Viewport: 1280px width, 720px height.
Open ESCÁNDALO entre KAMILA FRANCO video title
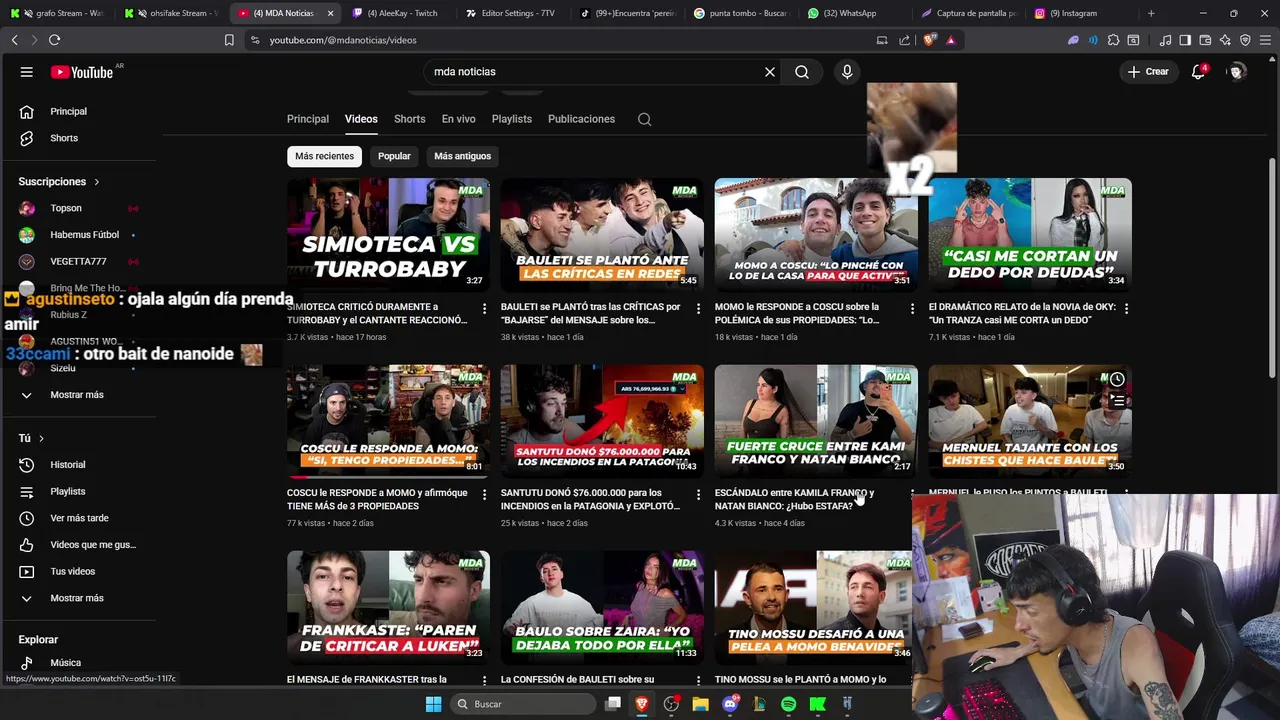794,499
